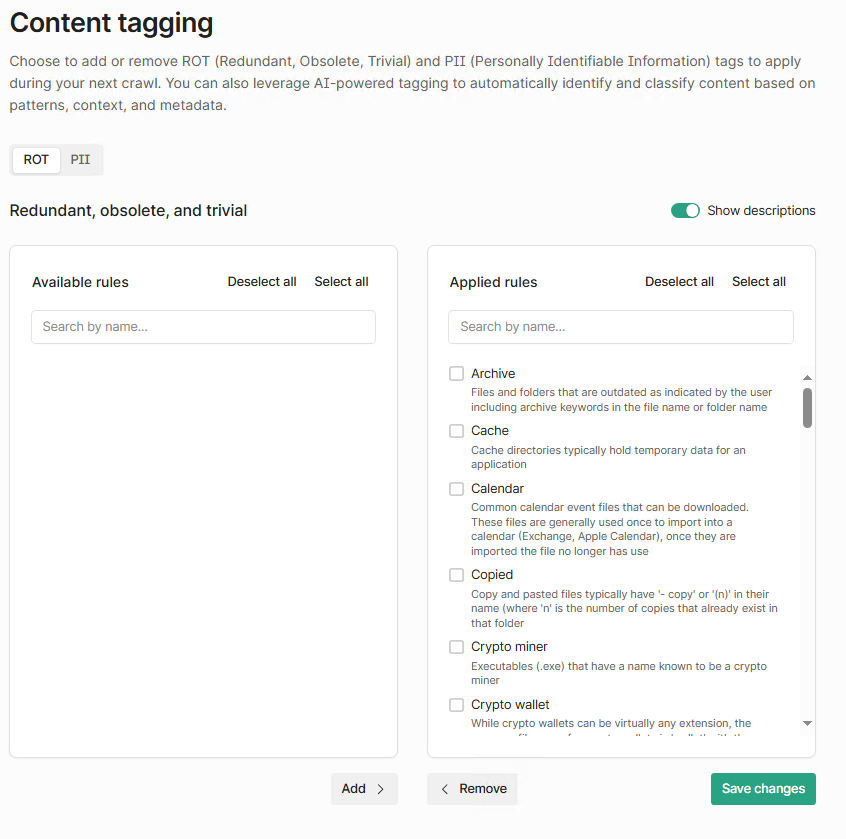
Task: Click Deselect all in Available rules
Action: click(x=262, y=282)
